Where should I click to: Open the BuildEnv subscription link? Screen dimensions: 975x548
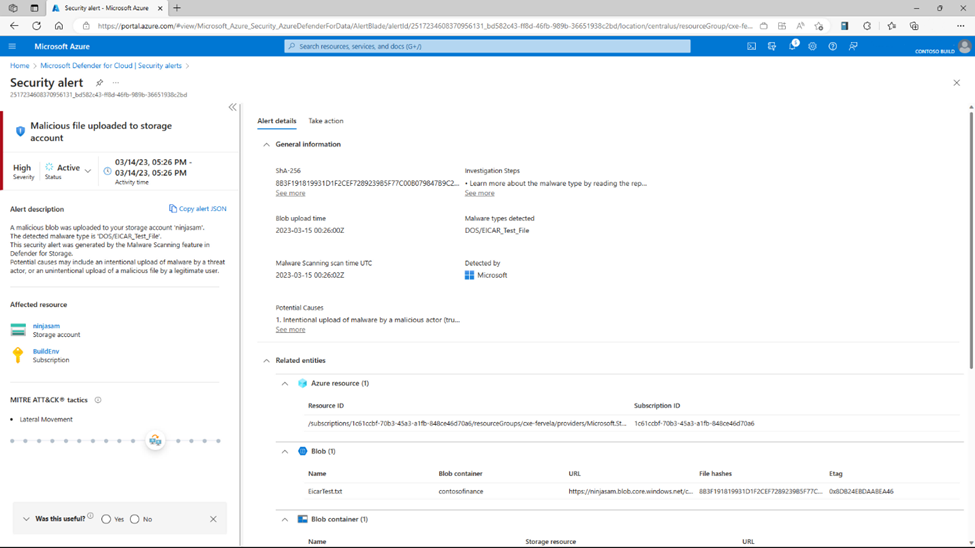46,351
